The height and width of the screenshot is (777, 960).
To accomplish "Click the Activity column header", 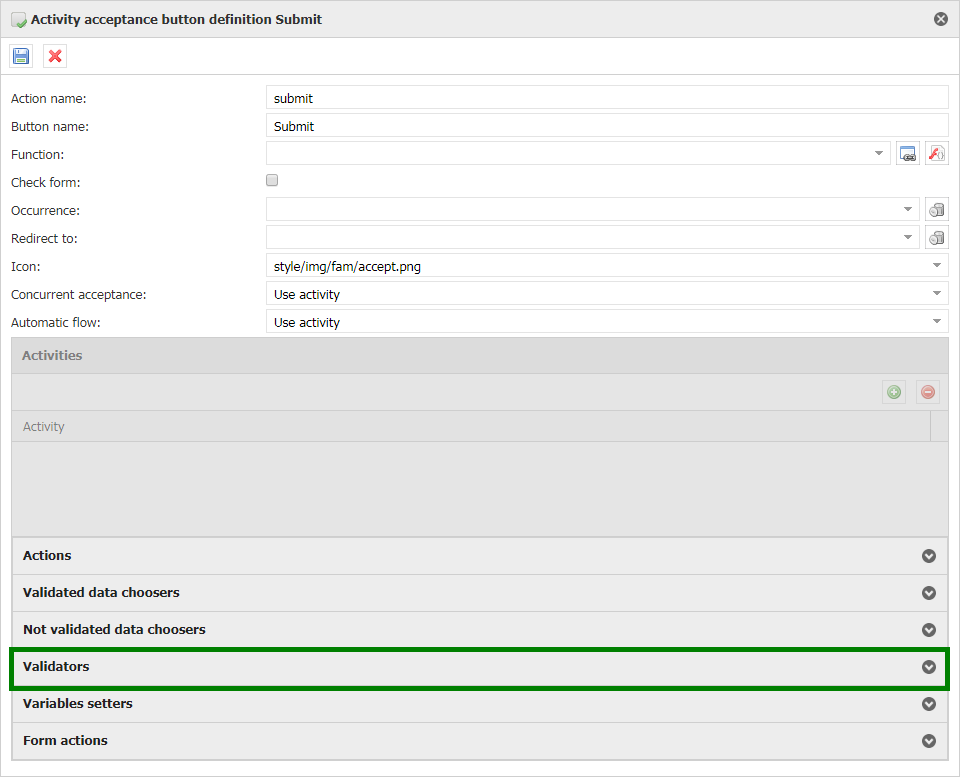I will click(471, 426).
